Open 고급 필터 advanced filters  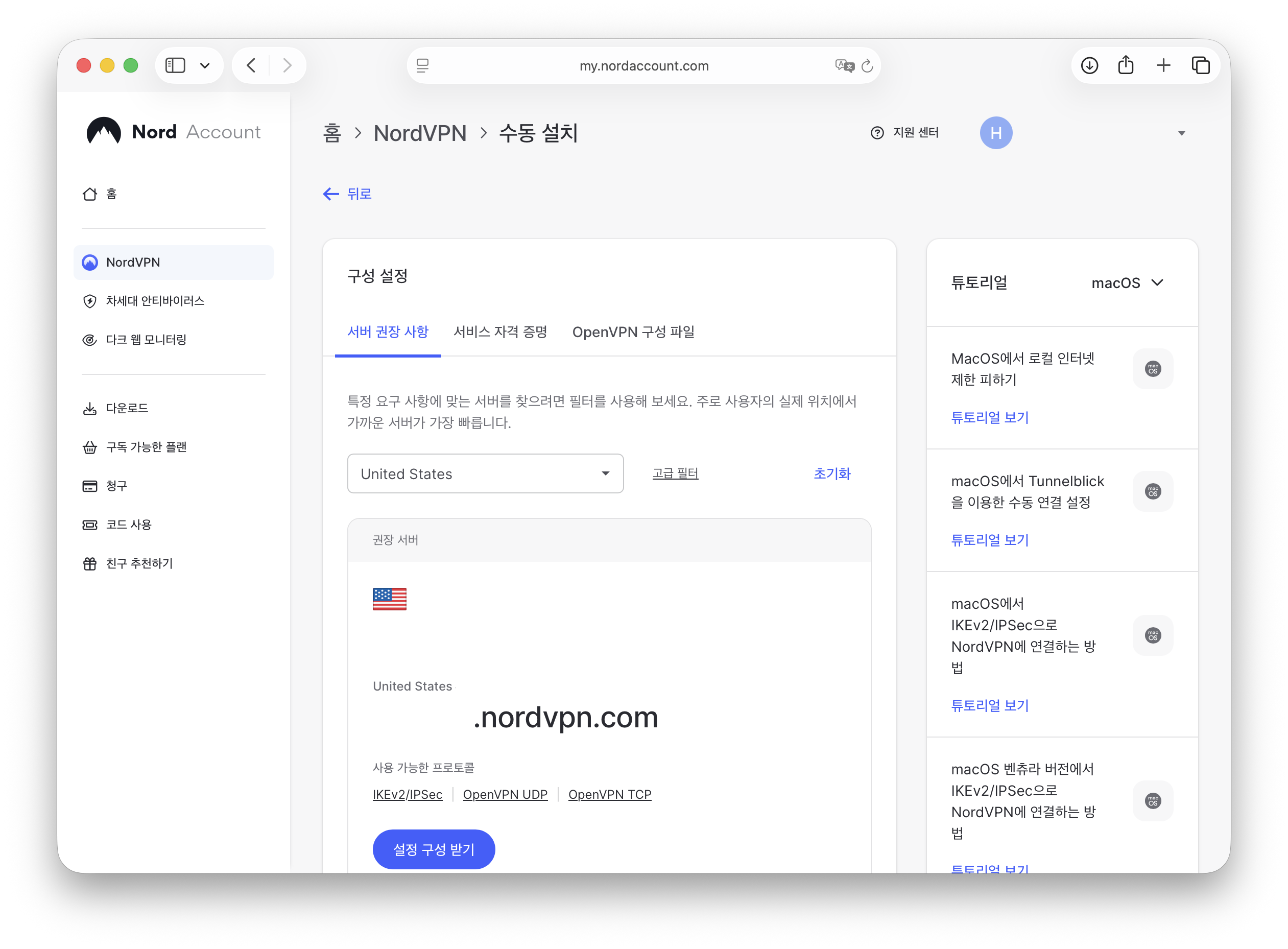tap(675, 474)
